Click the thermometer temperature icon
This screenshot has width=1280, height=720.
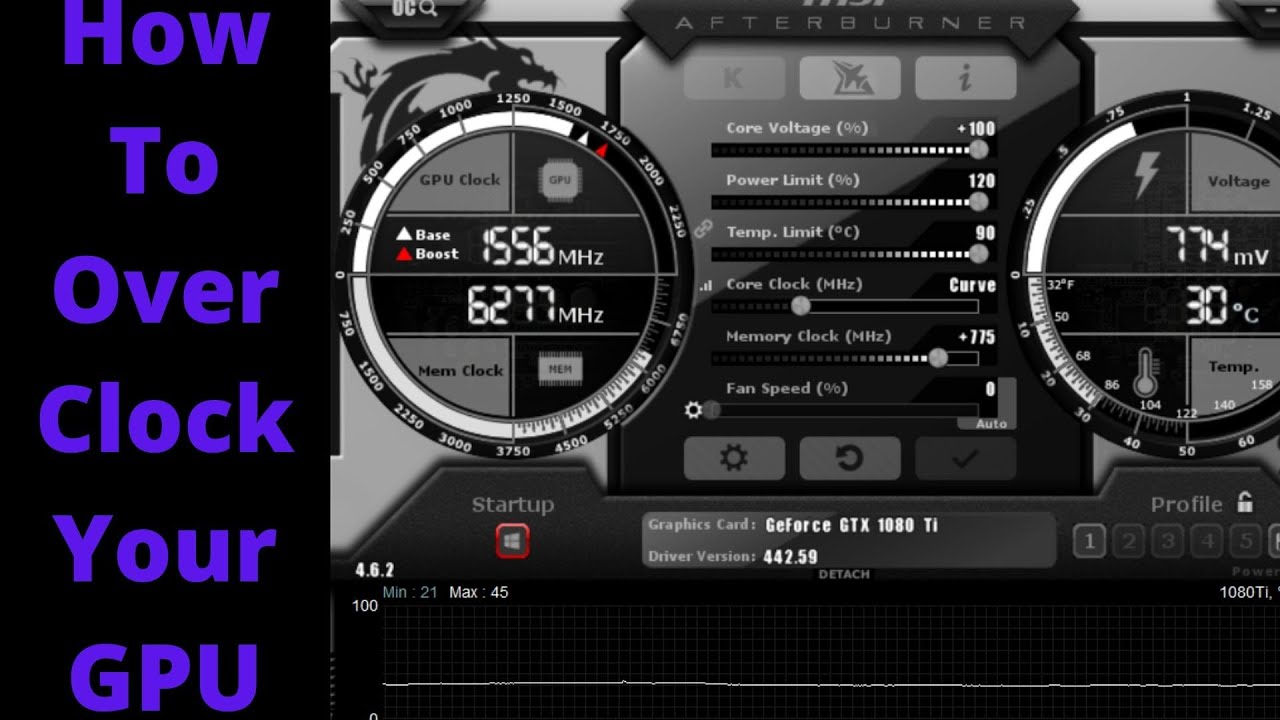(1146, 372)
